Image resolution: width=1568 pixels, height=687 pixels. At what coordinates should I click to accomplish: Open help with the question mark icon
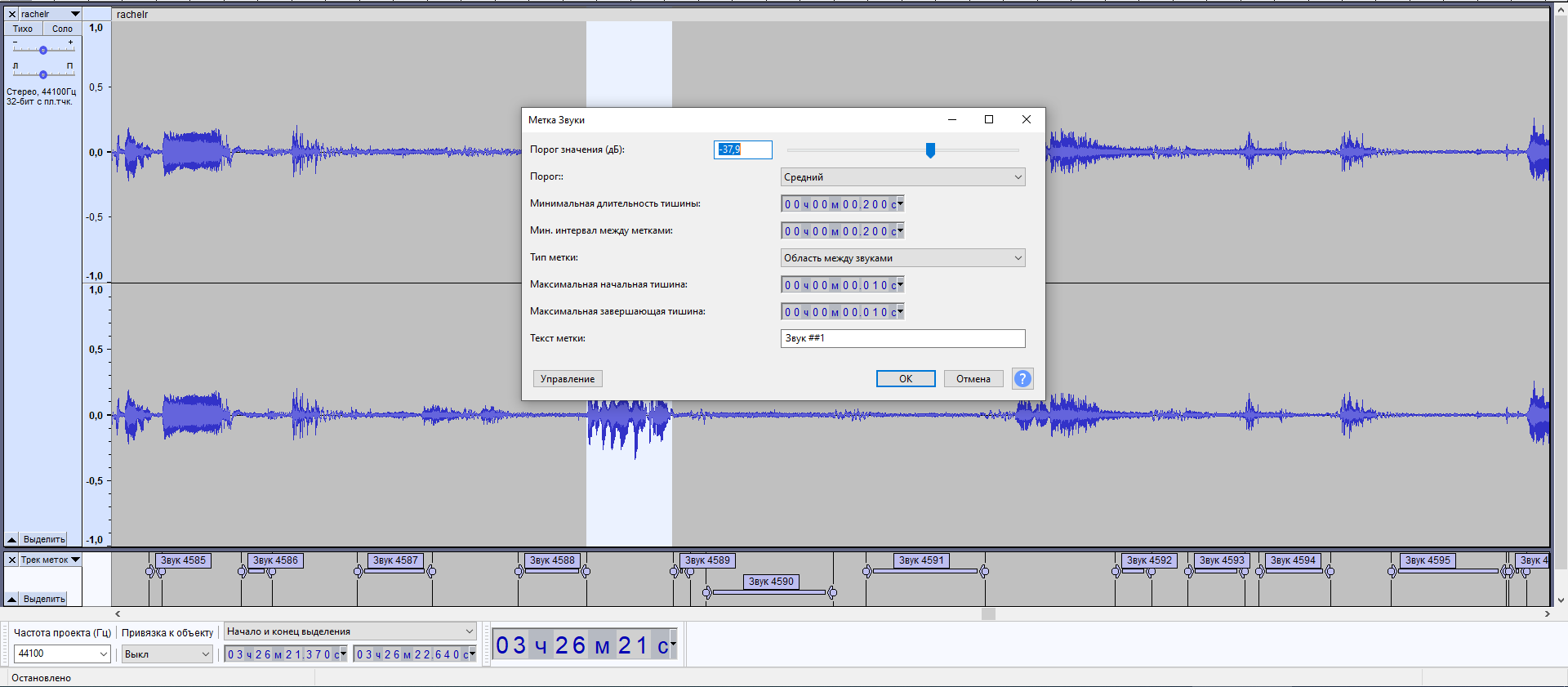pos(1022,378)
